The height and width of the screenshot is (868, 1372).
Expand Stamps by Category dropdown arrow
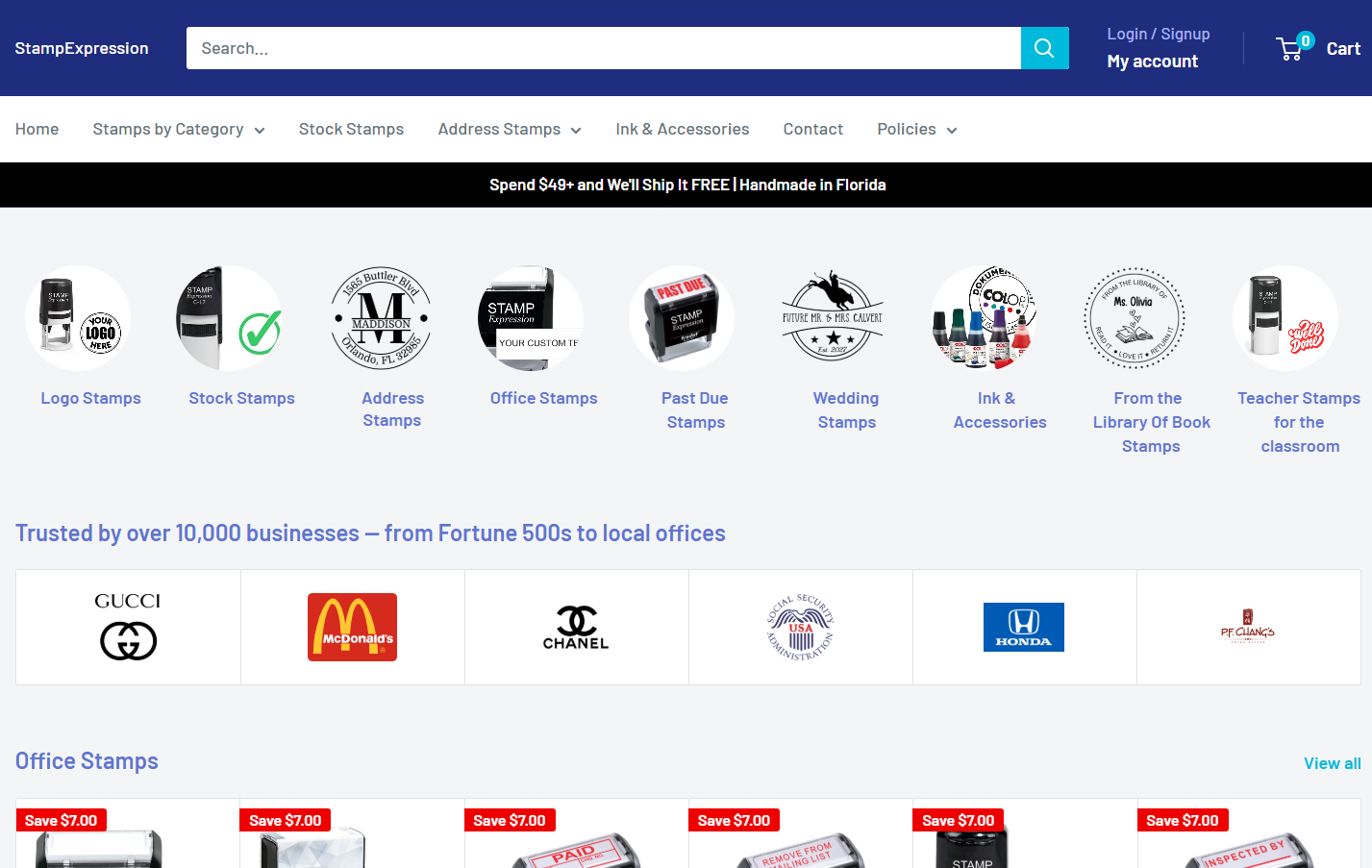[260, 130]
